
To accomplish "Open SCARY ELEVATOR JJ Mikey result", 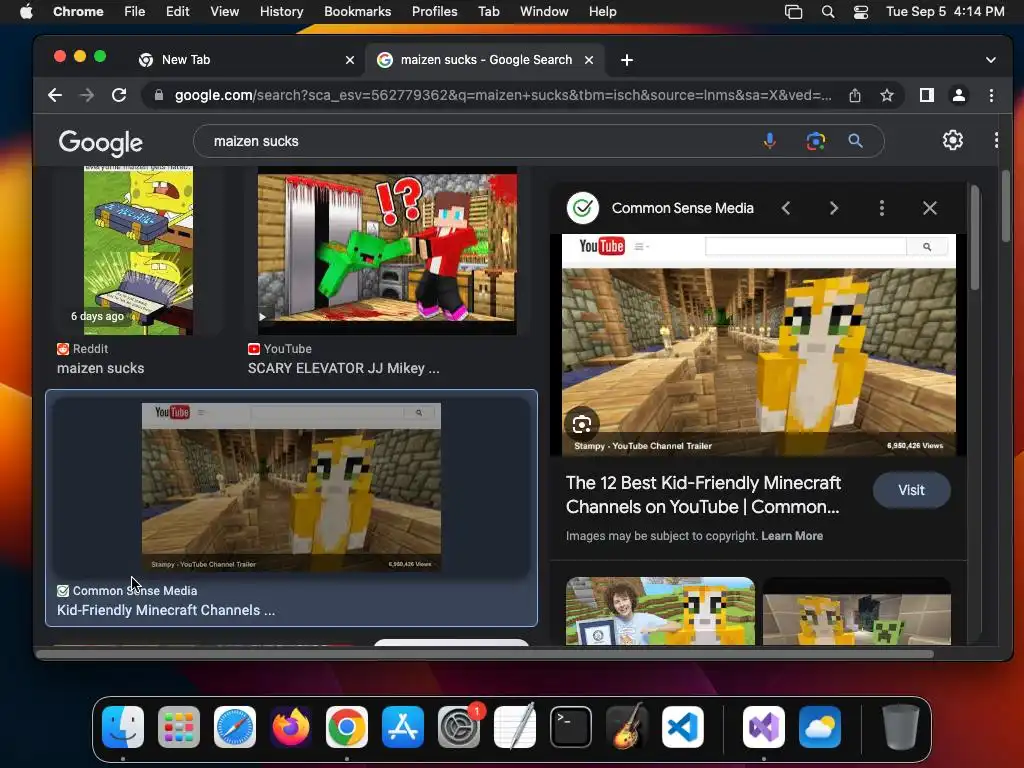I will point(344,368).
